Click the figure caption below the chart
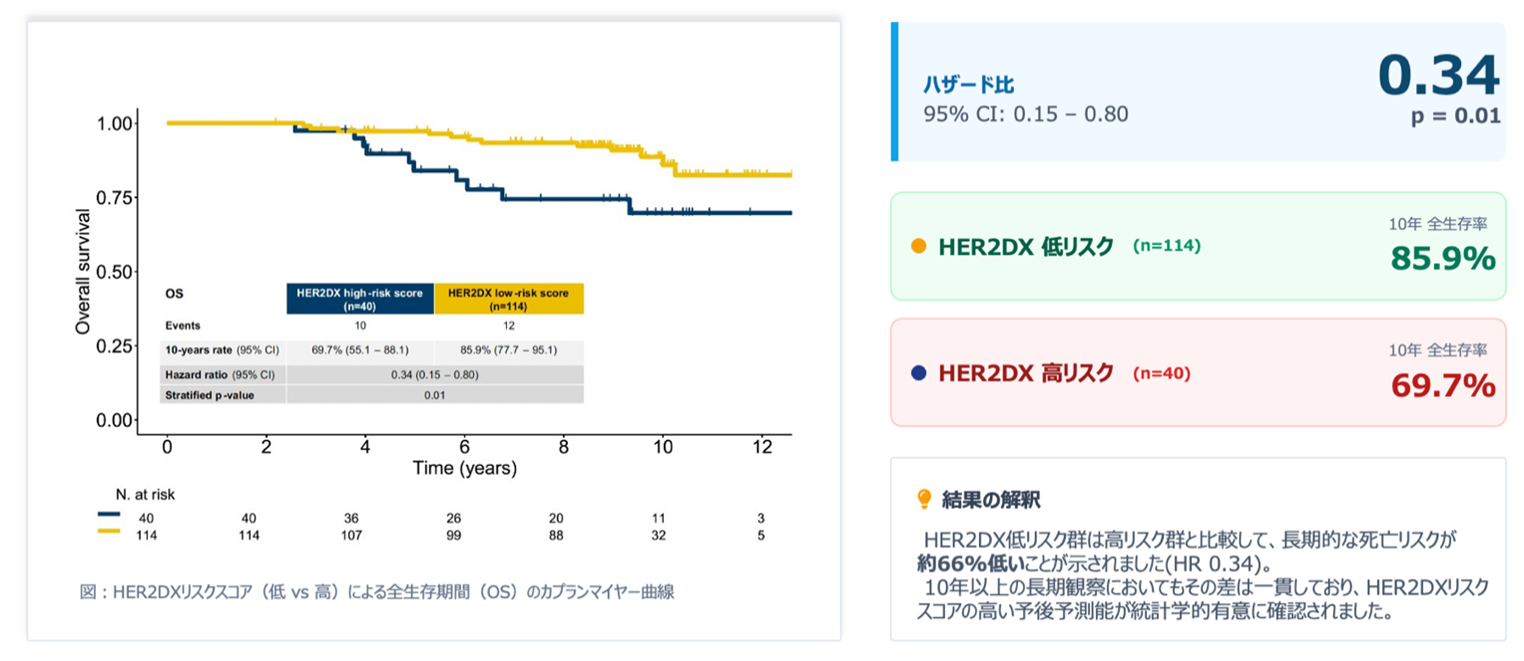The height and width of the screenshot is (661, 1524). click(377, 592)
